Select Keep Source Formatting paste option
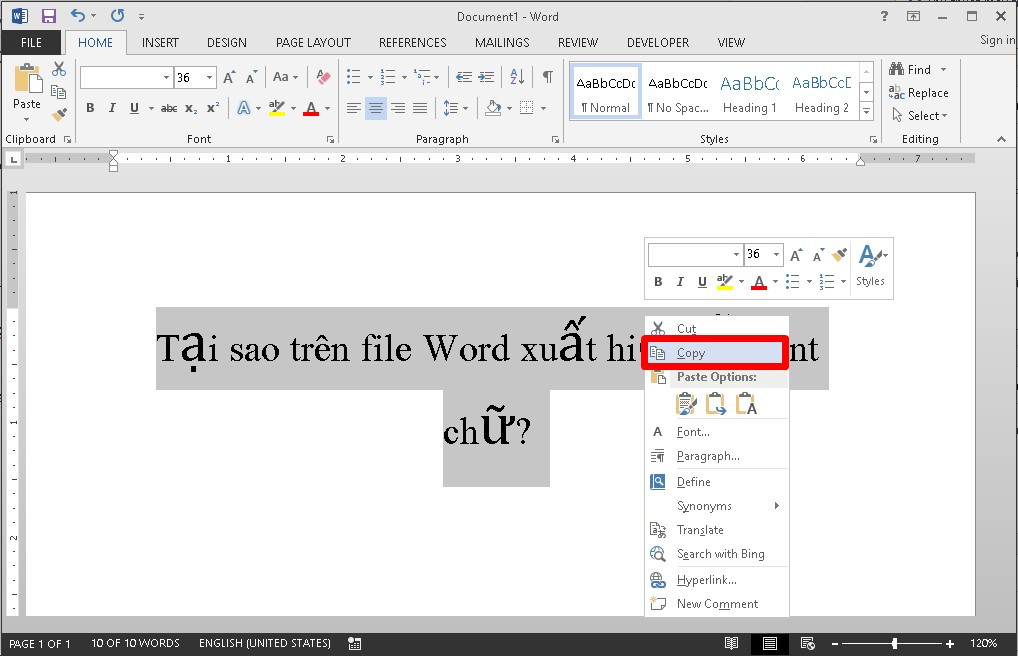The height and width of the screenshot is (656, 1018). tap(686, 403)
